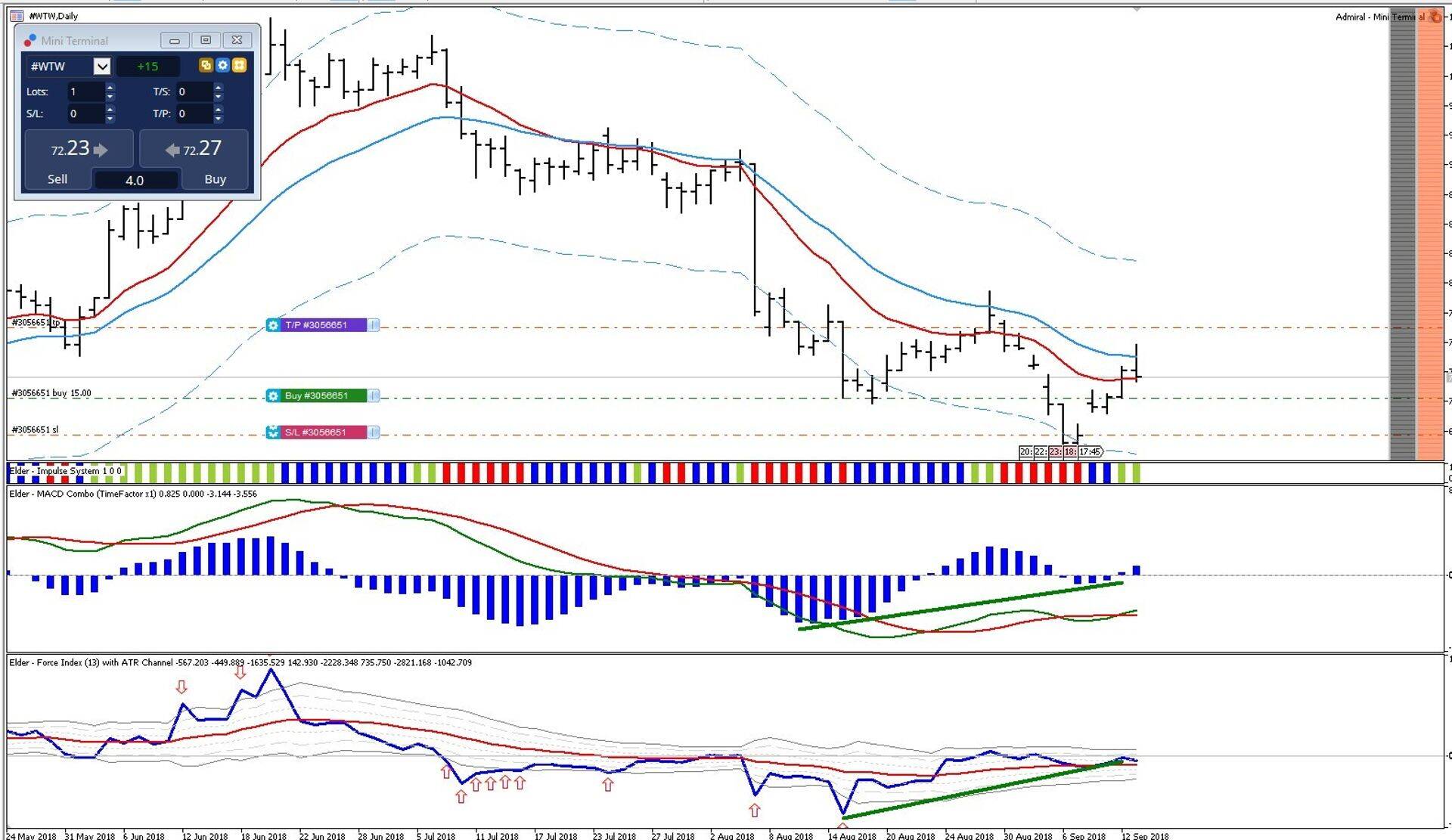Decrease S/L value with down arrow
The height and width of the screenshot is (840, 1452).
tap(110, 119)
